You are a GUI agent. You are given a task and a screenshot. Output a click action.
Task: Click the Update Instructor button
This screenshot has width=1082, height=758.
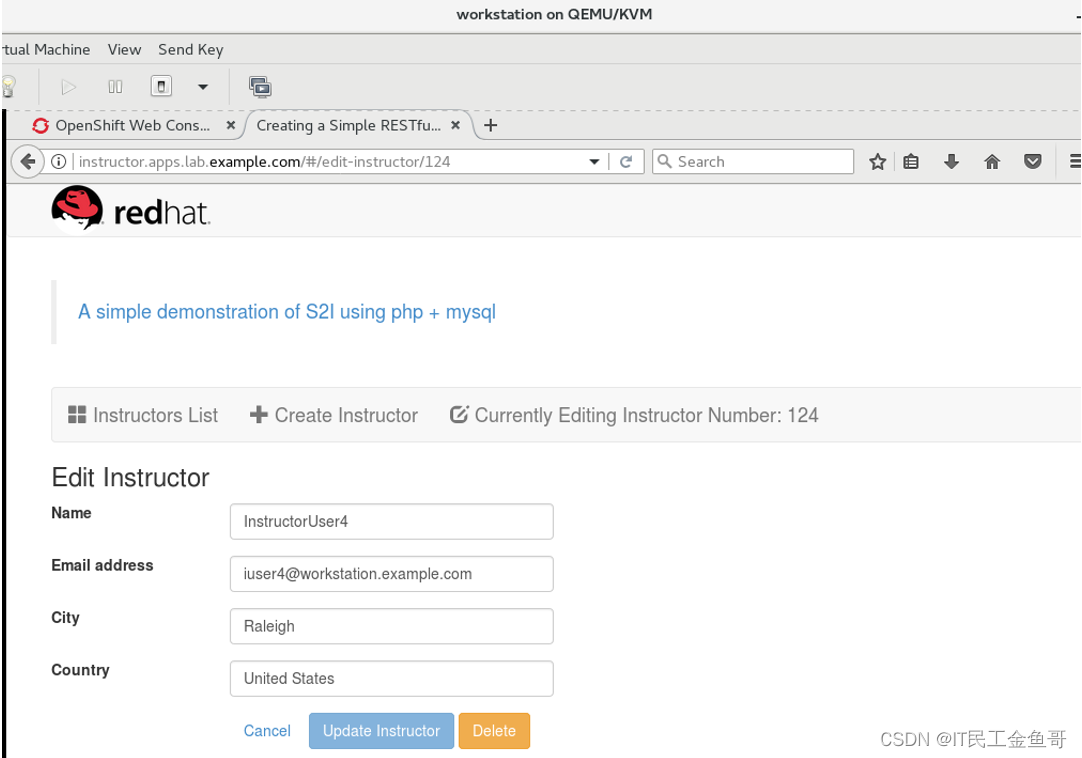coord(381,730)
